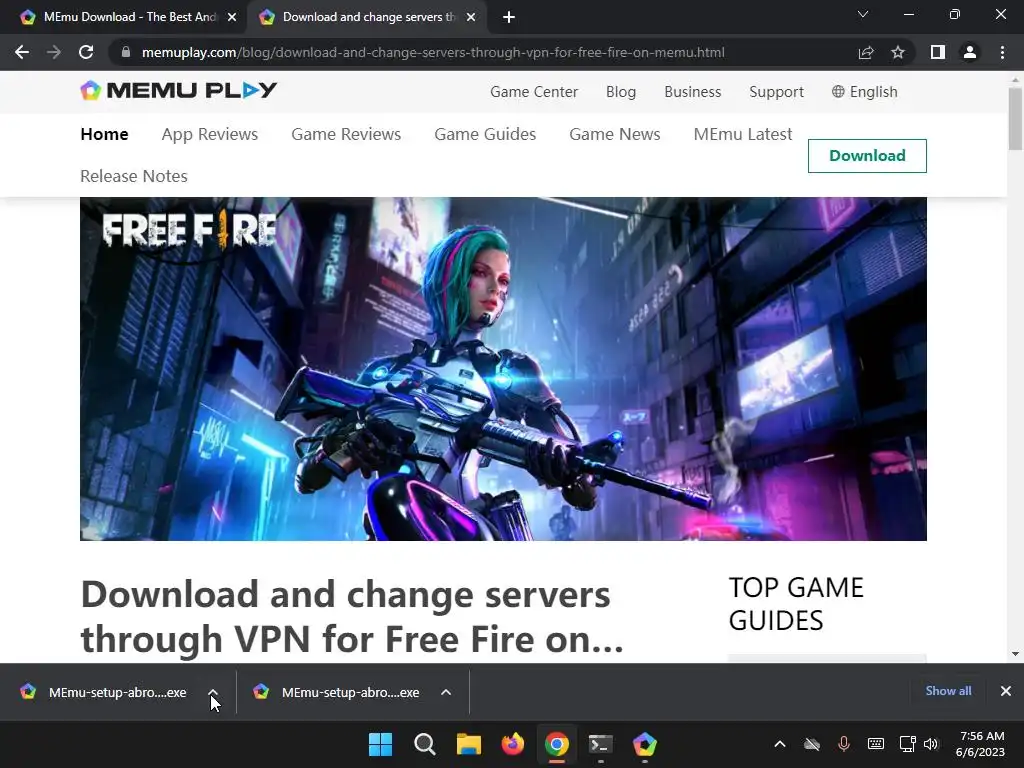
Task: Select Home in the blog navigation
Action: pos(104,134)
